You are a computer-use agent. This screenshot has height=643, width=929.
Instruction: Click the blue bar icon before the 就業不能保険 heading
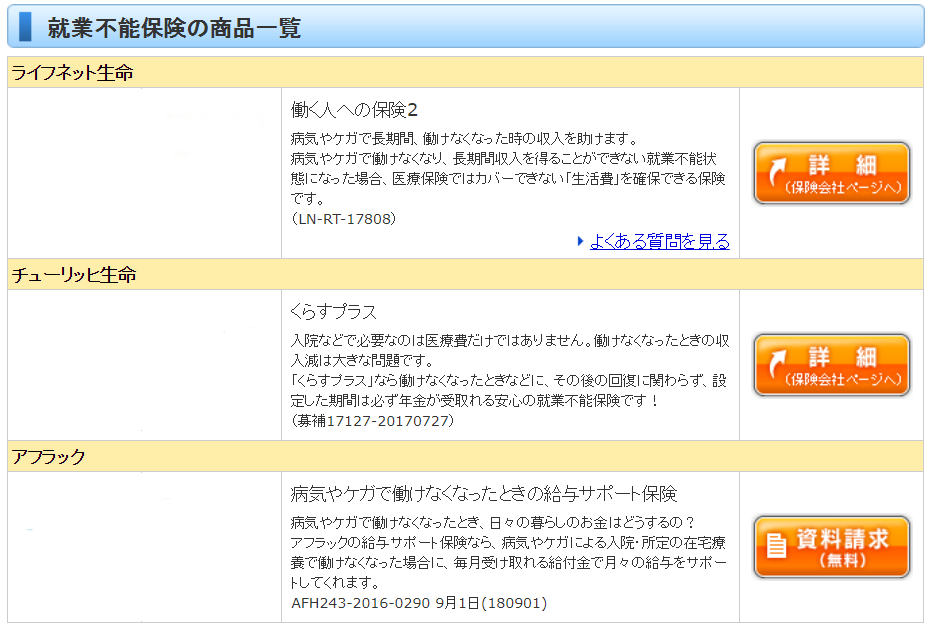pos(25,27)
